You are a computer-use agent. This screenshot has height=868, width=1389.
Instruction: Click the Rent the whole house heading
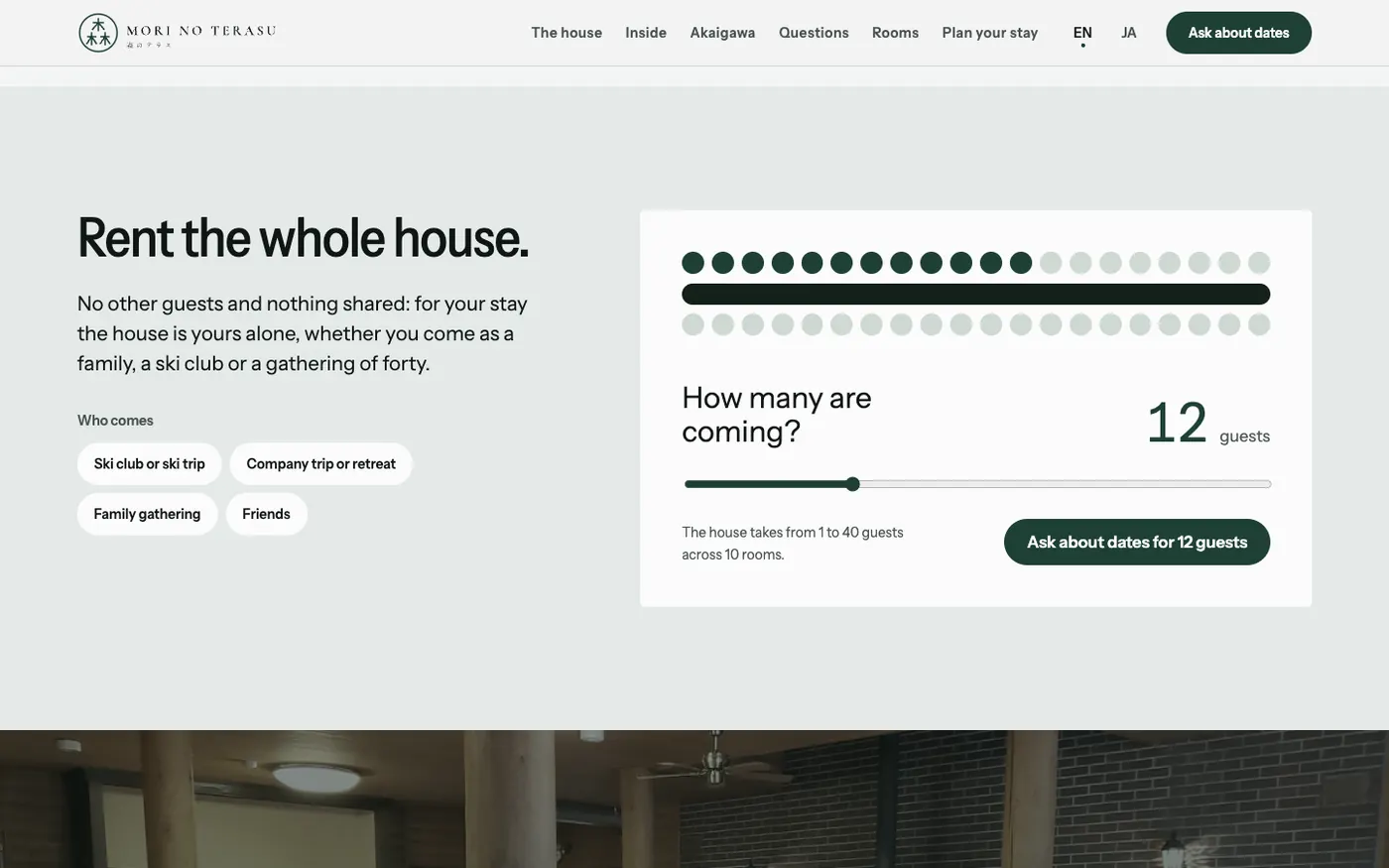click(x=303, y=238)
